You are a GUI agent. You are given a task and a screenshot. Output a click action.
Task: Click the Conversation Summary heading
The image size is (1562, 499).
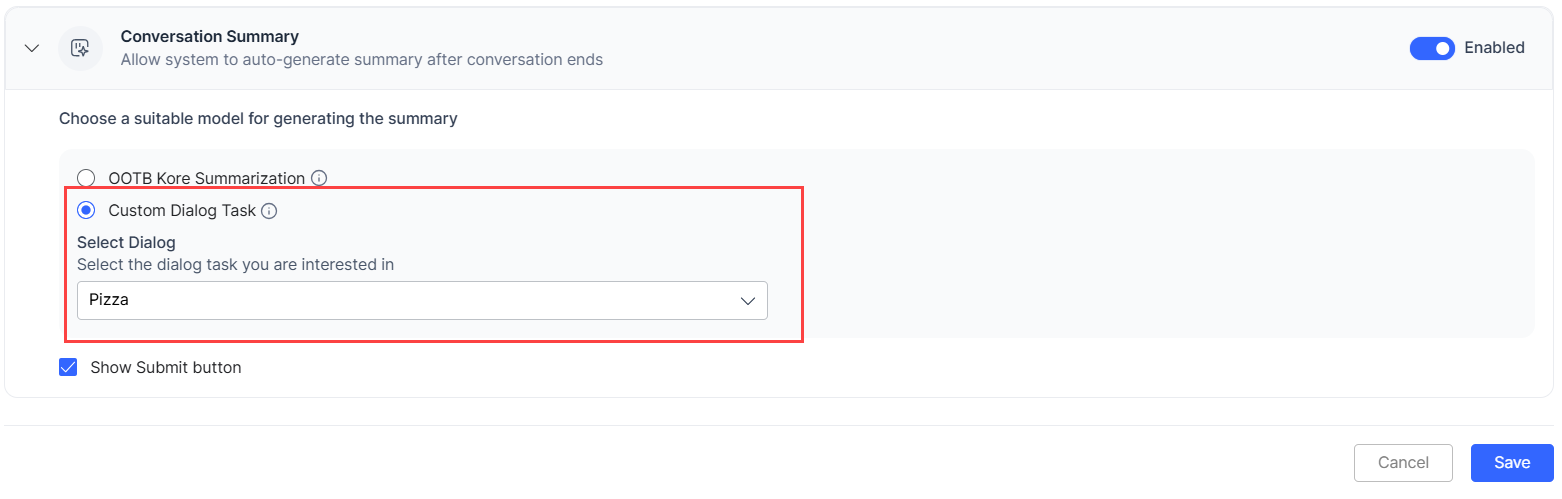[209, 36]
